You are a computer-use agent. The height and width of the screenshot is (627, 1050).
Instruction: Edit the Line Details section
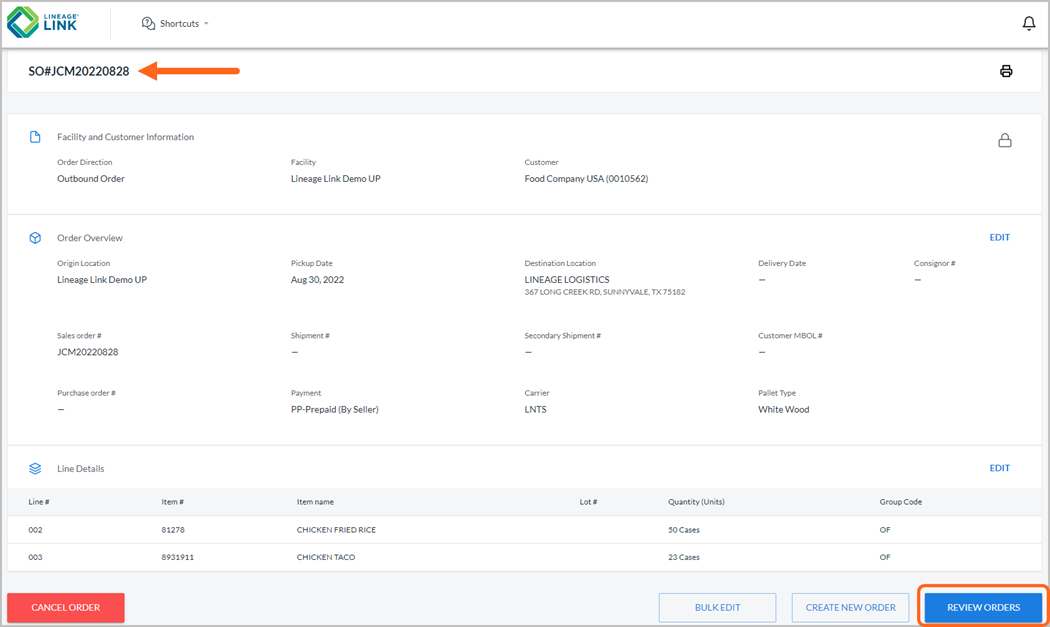click(x=999, y=467)
